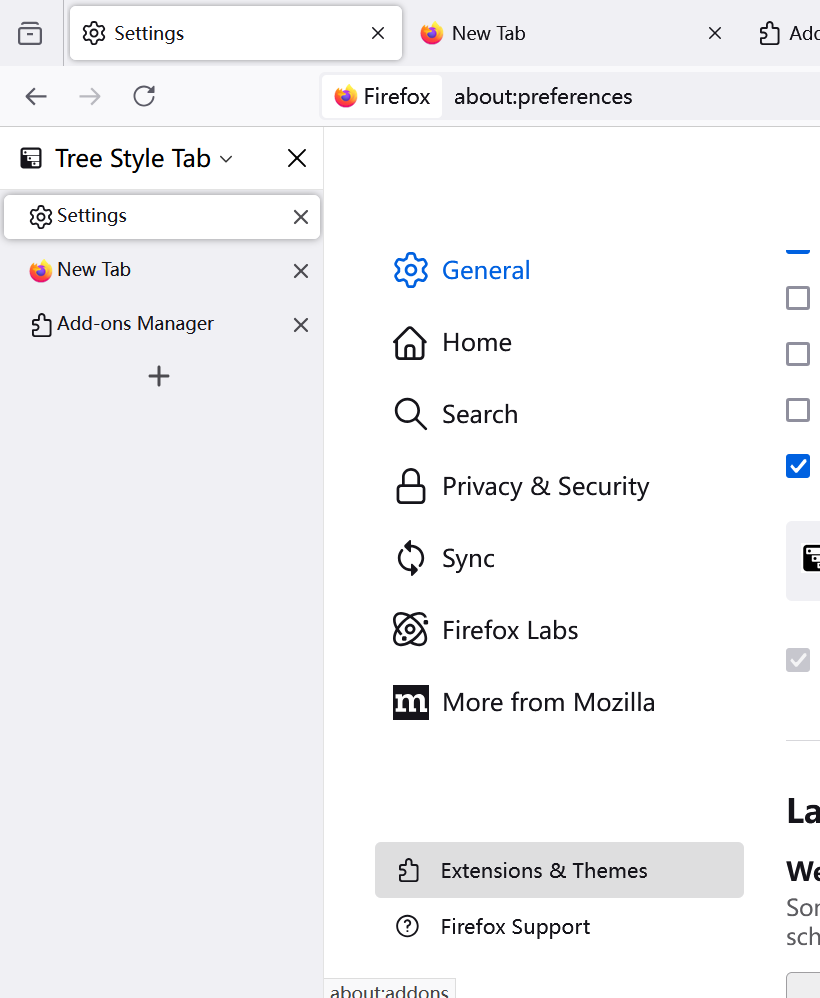Close the Settings tab in top tab strip
This screenshot has width=820, height=998.
(378, 33)
